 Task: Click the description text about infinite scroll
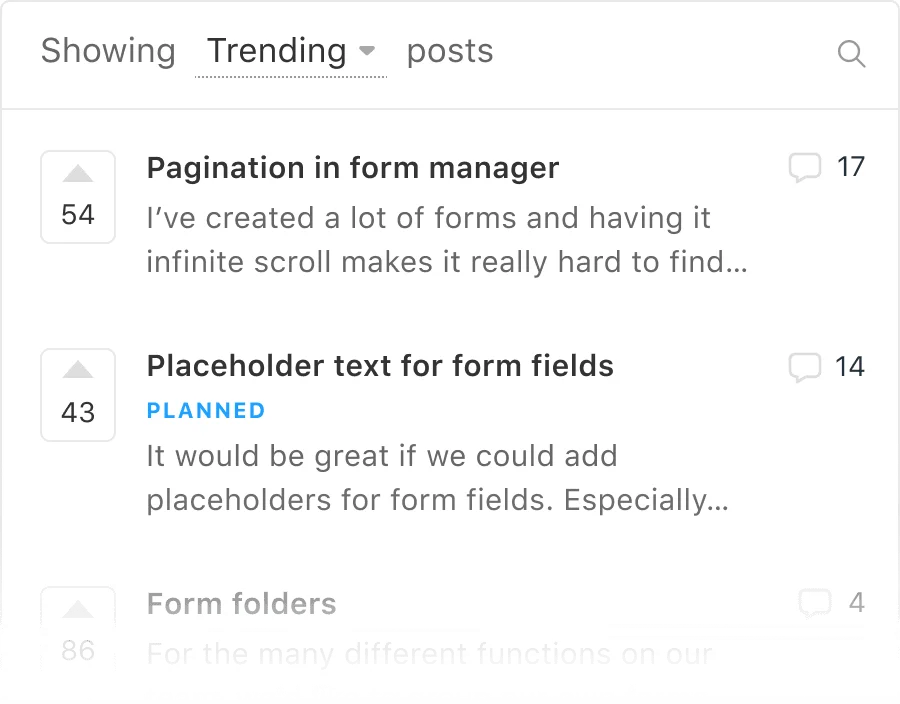point(446,241)
